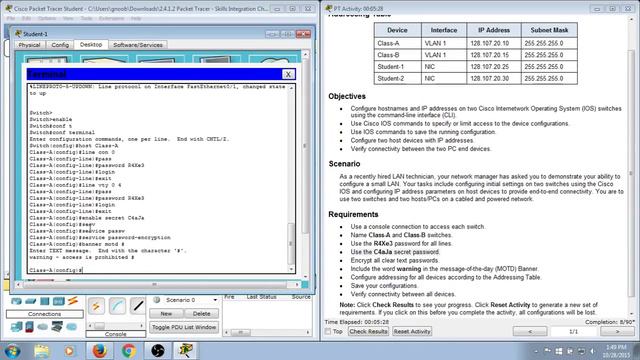Open Windows Media Player taskbar icon
The width and height of the screenshot is (640, 360).
(x=69, y=351)
